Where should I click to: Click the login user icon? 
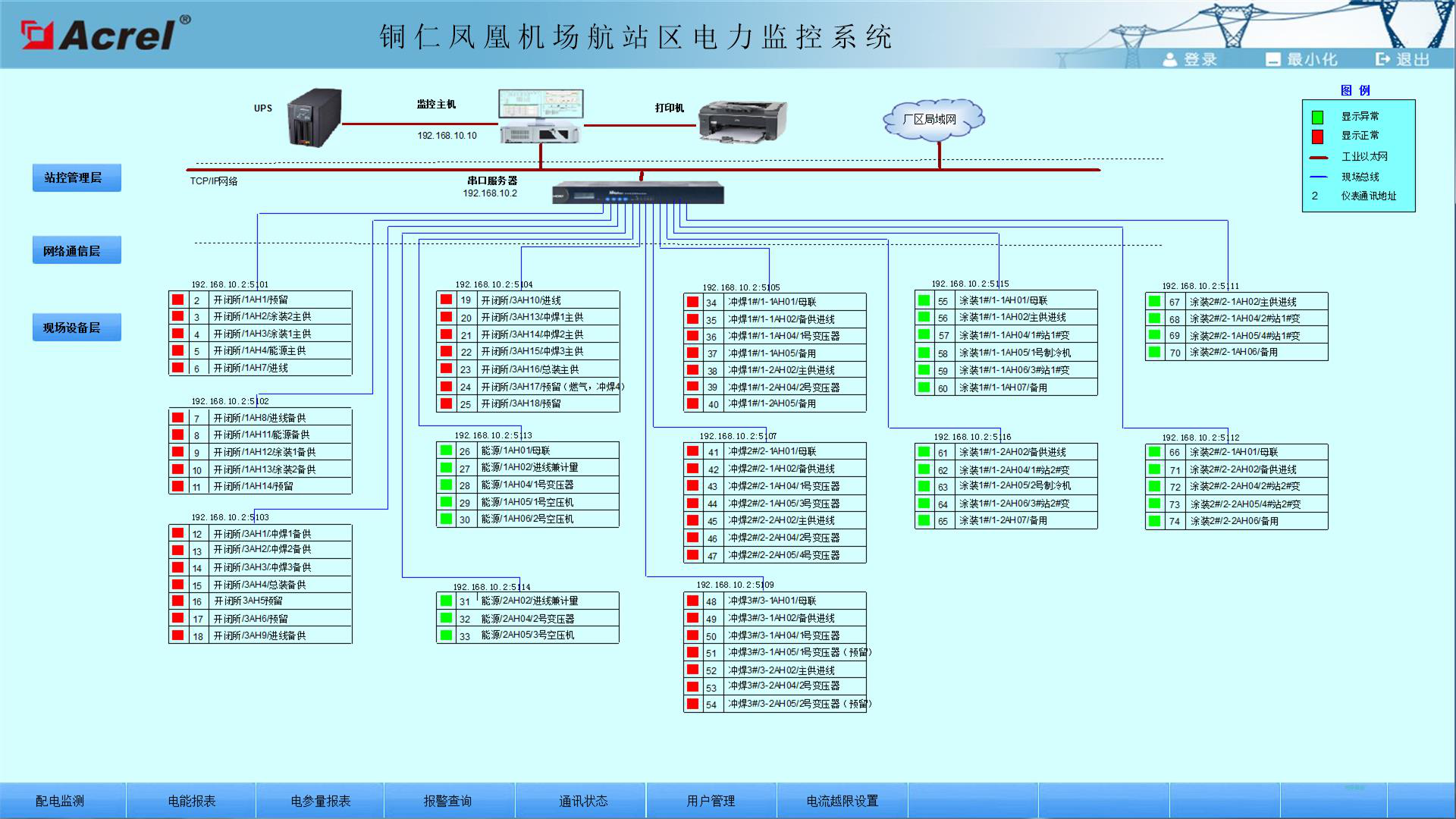point(1170,59)
